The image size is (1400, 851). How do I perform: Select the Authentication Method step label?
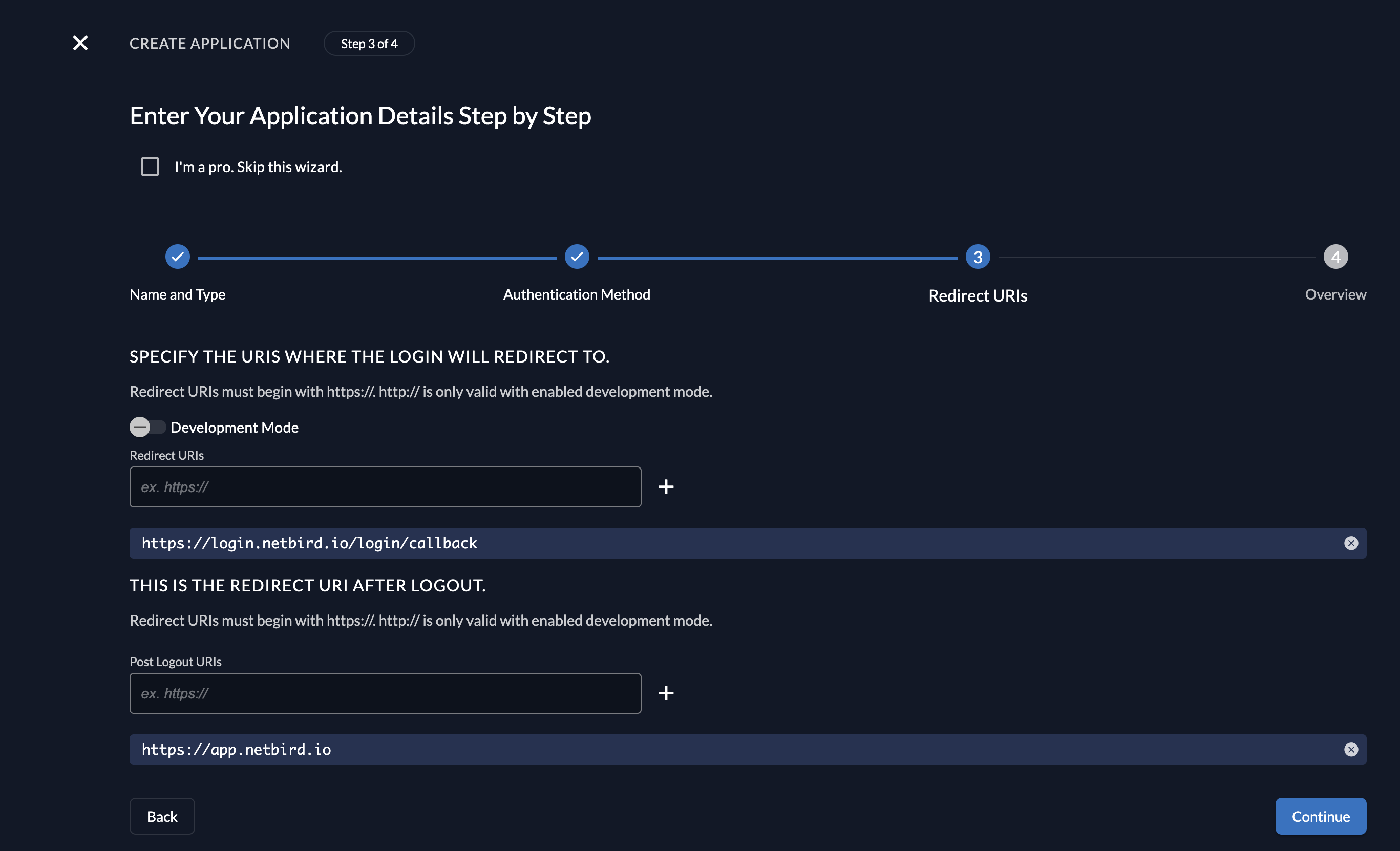[x=576, y=294]
